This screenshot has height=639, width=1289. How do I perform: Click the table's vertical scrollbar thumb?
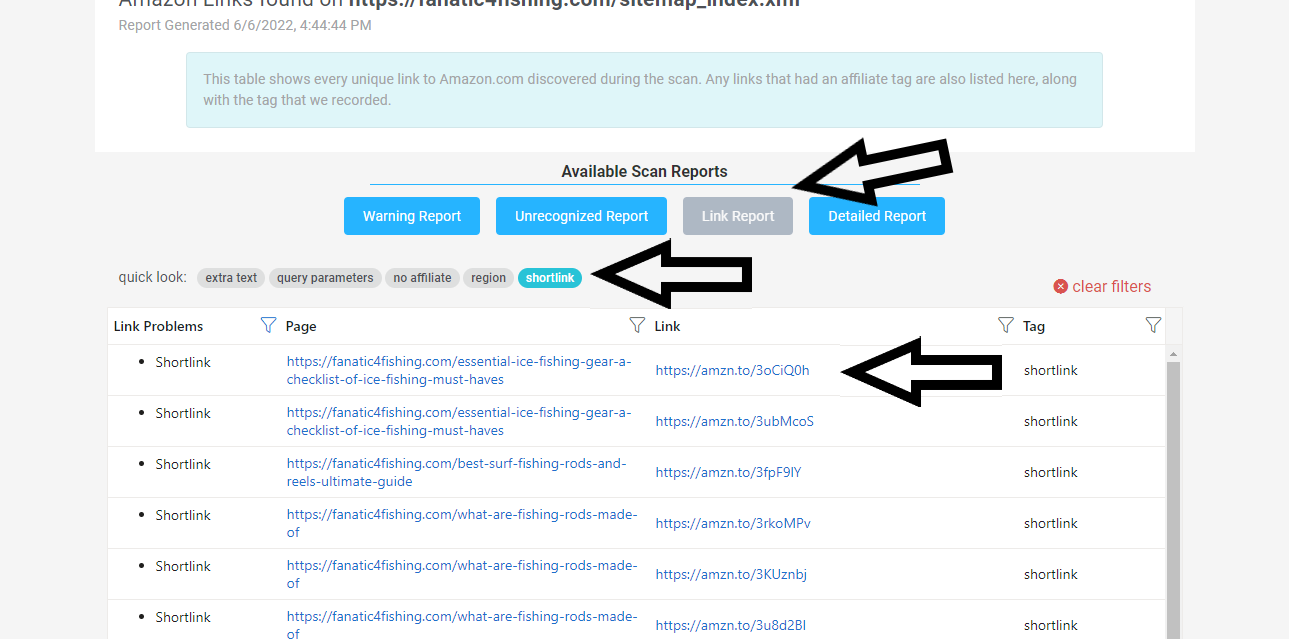click(x=1173, y=500)
